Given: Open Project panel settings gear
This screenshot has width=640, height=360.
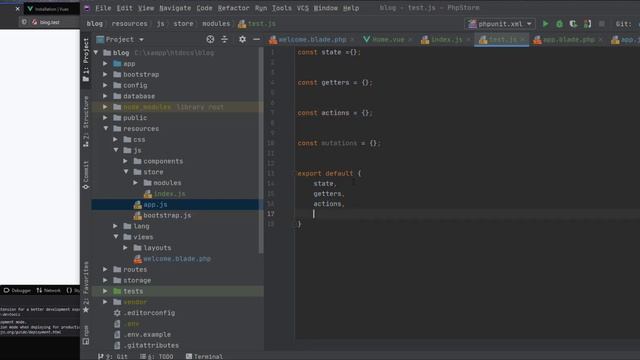Looking at the screenshot, I should [x=242, y=39].
